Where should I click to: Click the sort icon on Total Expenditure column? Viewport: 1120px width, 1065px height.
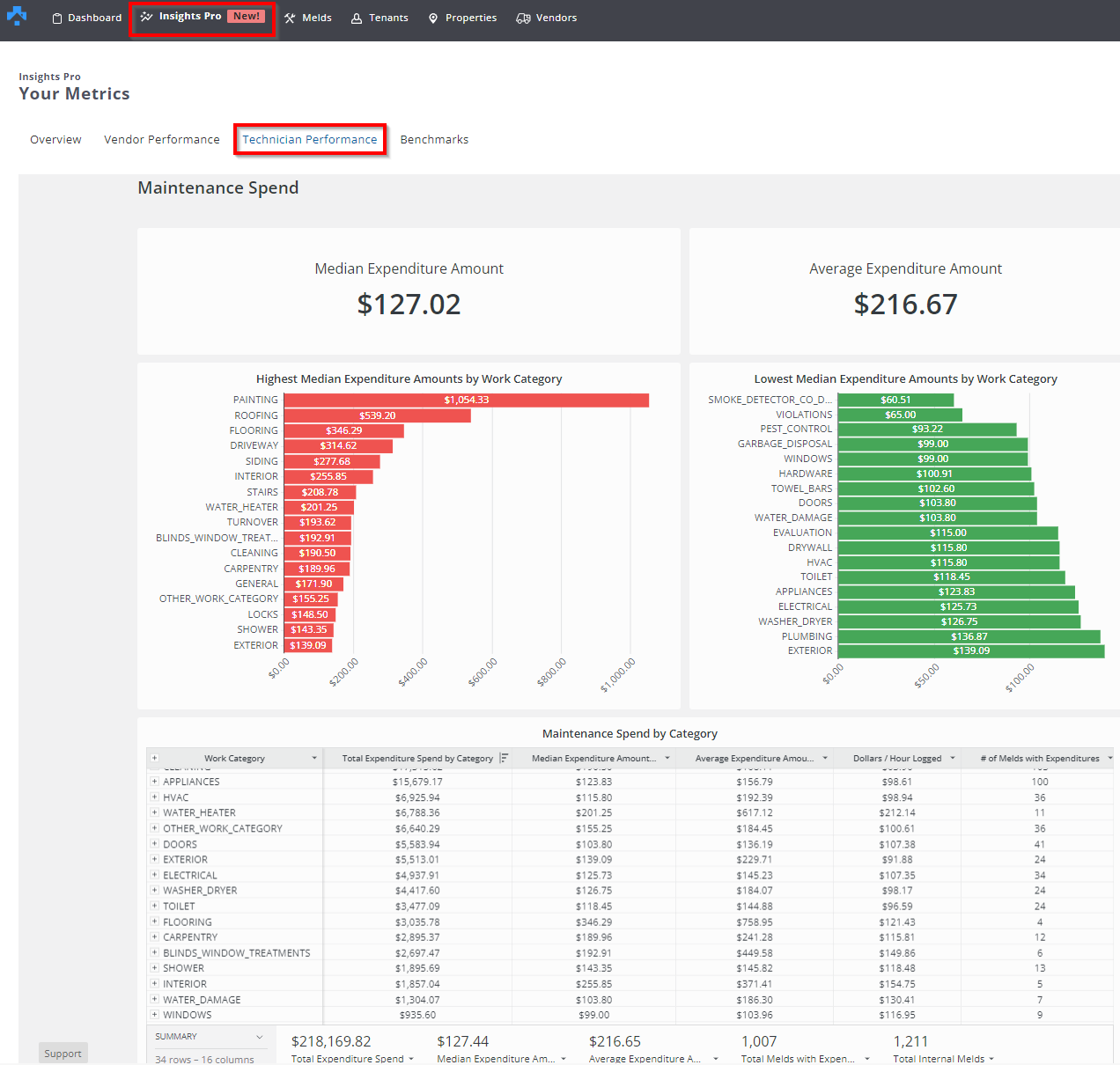point(504,758)
